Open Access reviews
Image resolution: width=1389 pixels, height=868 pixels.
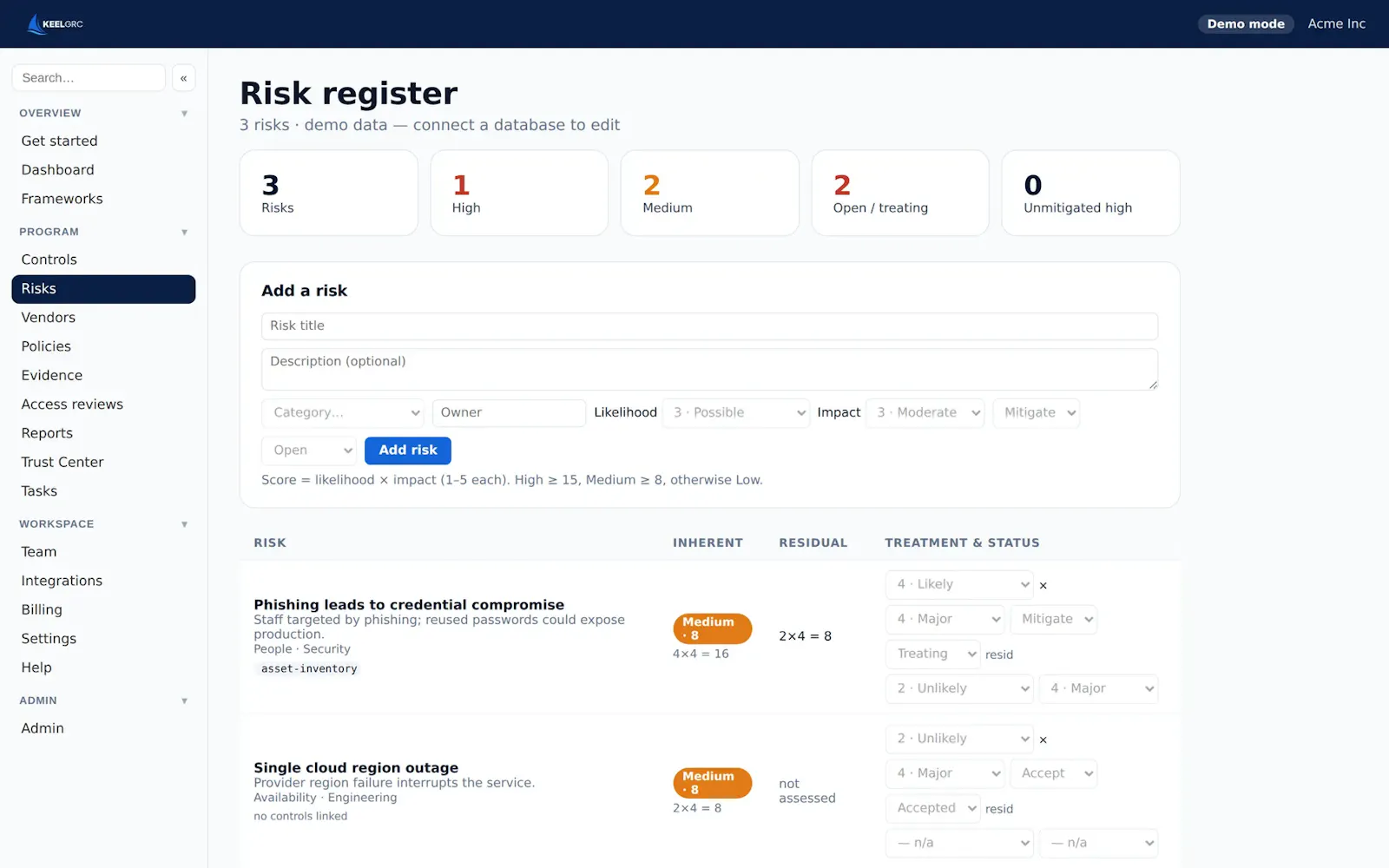point(103,404)
